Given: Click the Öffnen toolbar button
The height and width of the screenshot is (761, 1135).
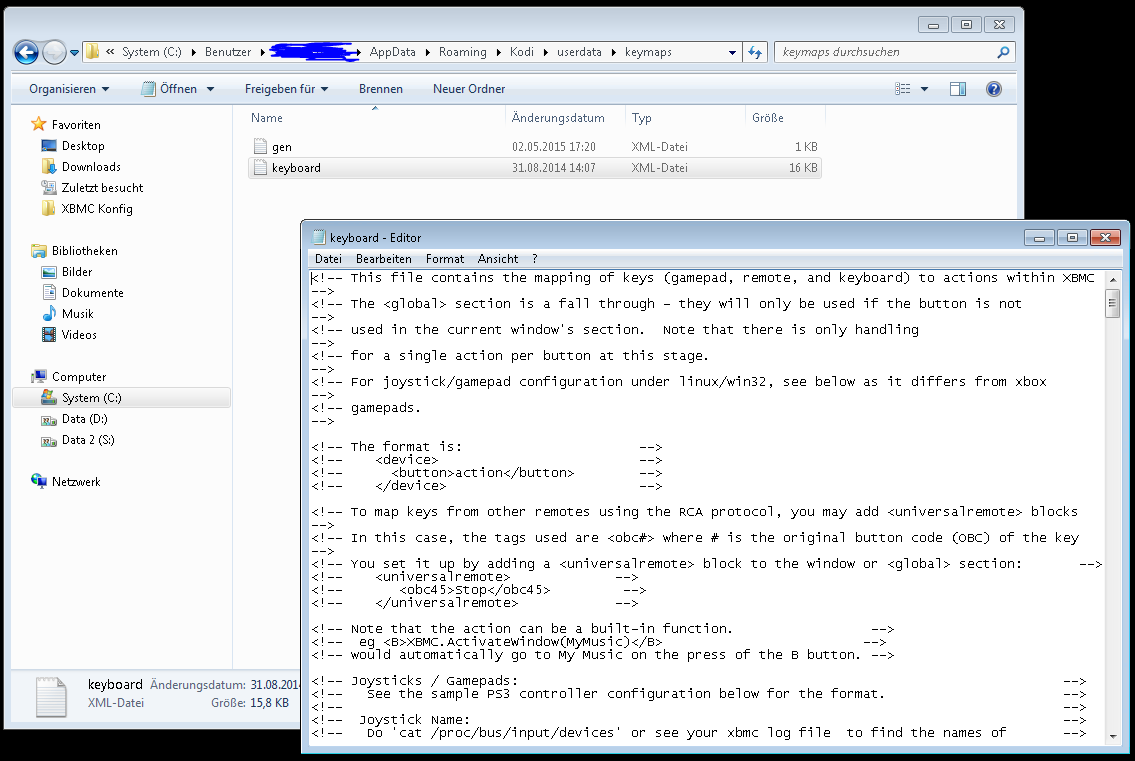Looking at the screenshot, I should click(170, 89).
